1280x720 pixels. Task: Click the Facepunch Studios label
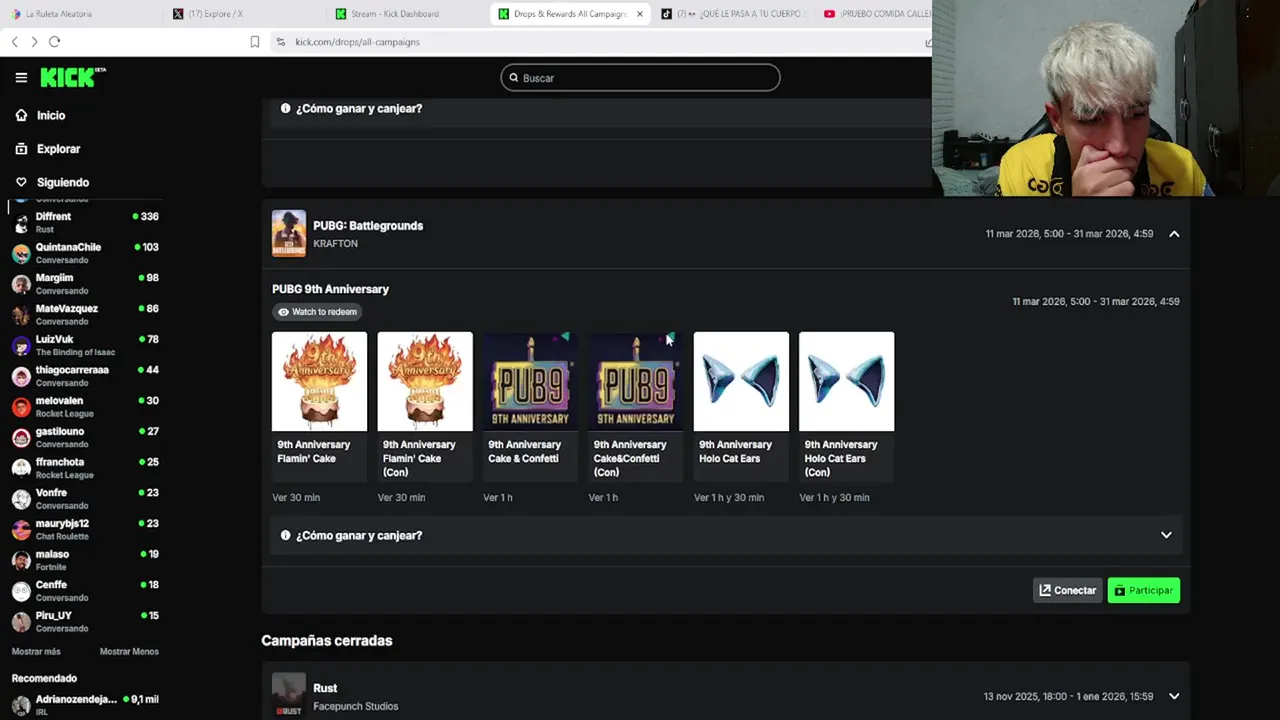click(x=355, y=707)
